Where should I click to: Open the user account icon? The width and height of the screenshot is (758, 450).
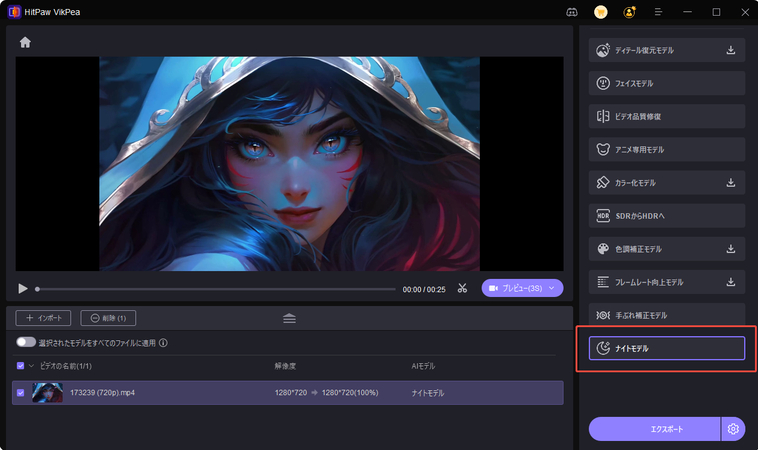pyautogui.click(x=629, y=12)
